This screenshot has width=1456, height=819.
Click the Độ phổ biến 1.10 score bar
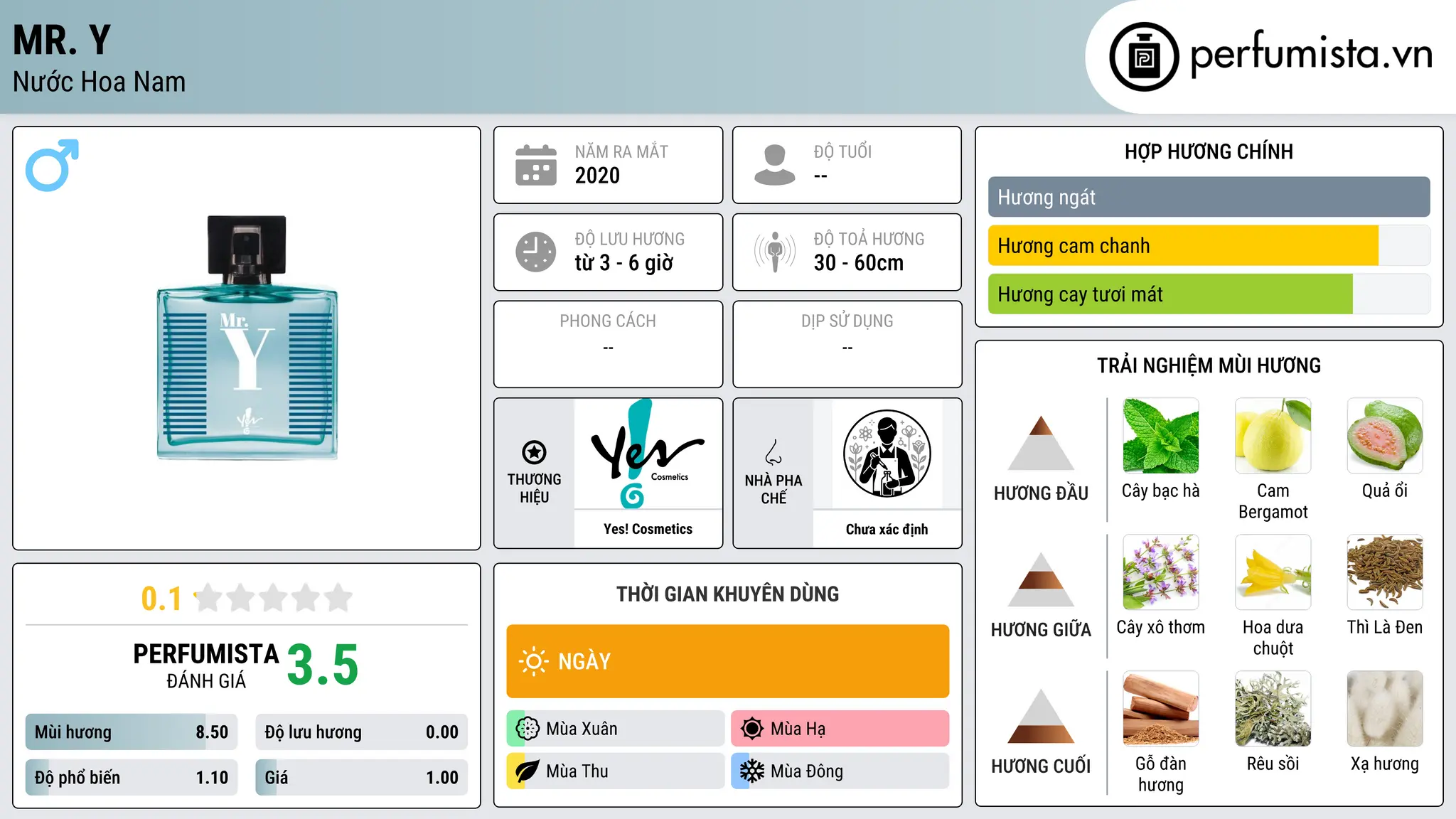pos(132,777)
